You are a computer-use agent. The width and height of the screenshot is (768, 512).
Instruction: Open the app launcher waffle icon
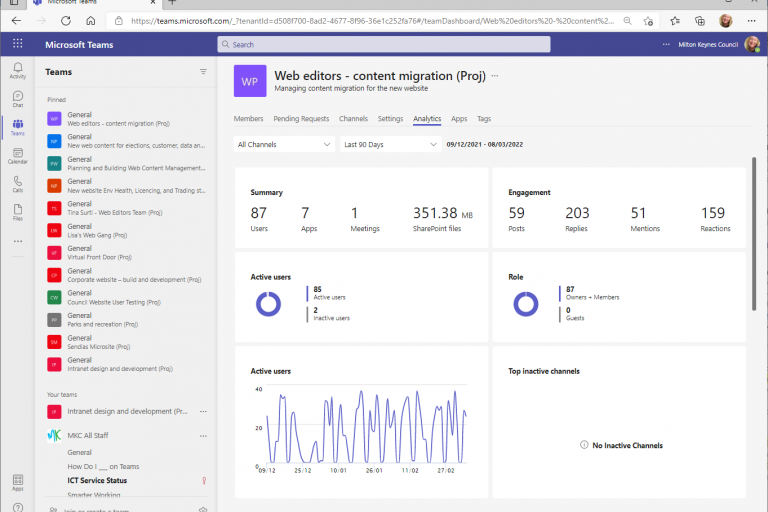18,44
